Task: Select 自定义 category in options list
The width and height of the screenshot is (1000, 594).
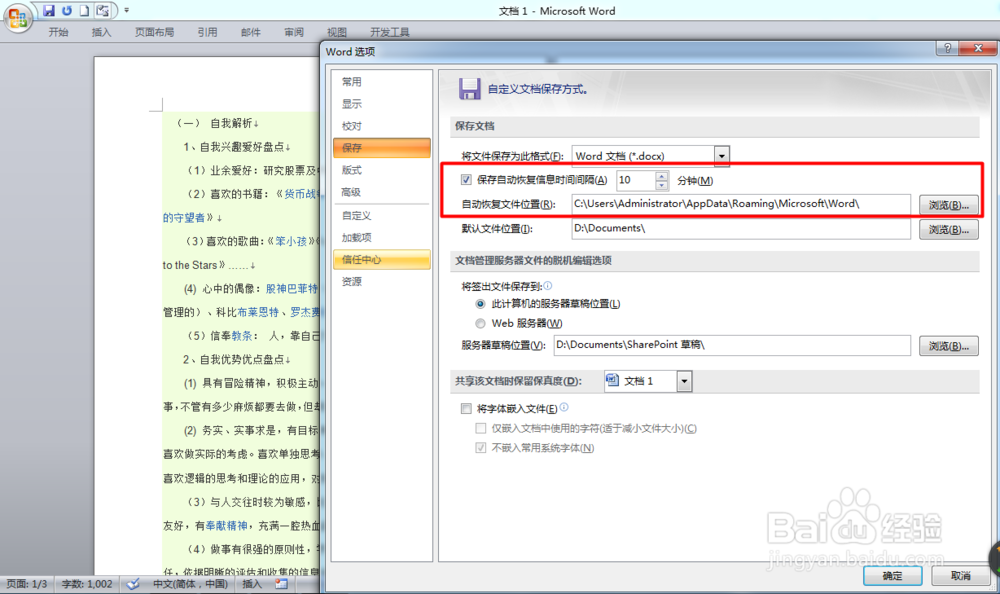Action: (x=381, y=216)
